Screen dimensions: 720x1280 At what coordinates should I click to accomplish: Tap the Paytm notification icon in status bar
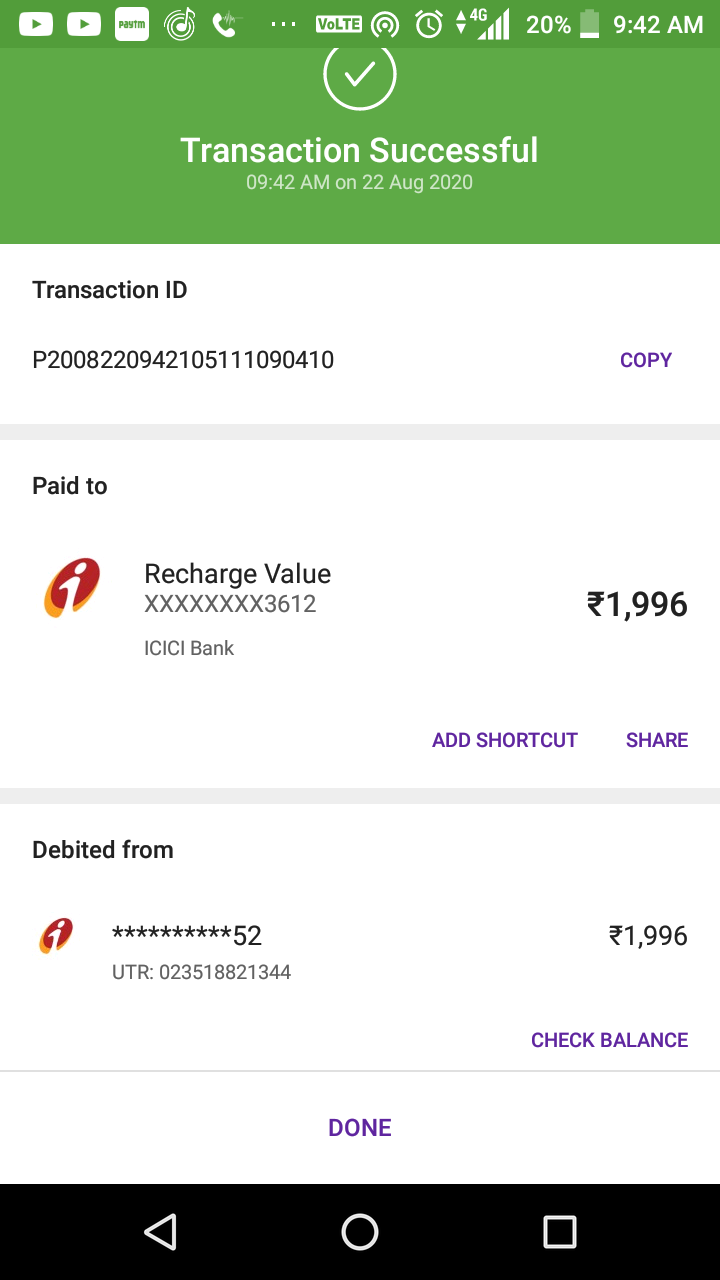[x=132, y=24]
